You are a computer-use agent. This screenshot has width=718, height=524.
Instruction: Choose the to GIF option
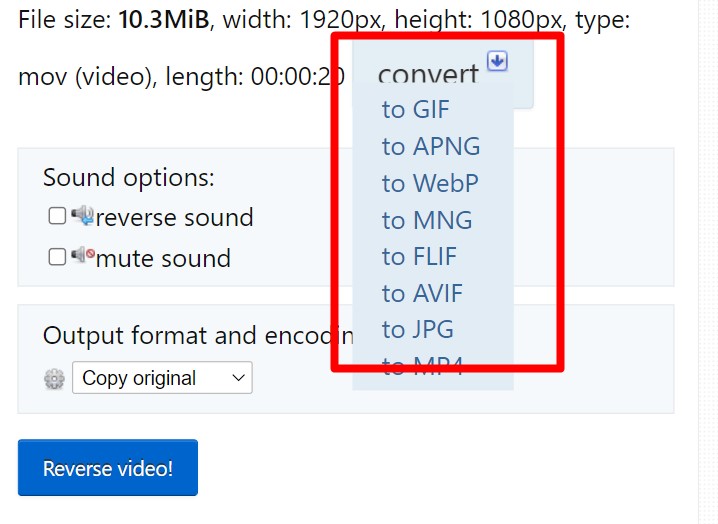tap(416, 110)
